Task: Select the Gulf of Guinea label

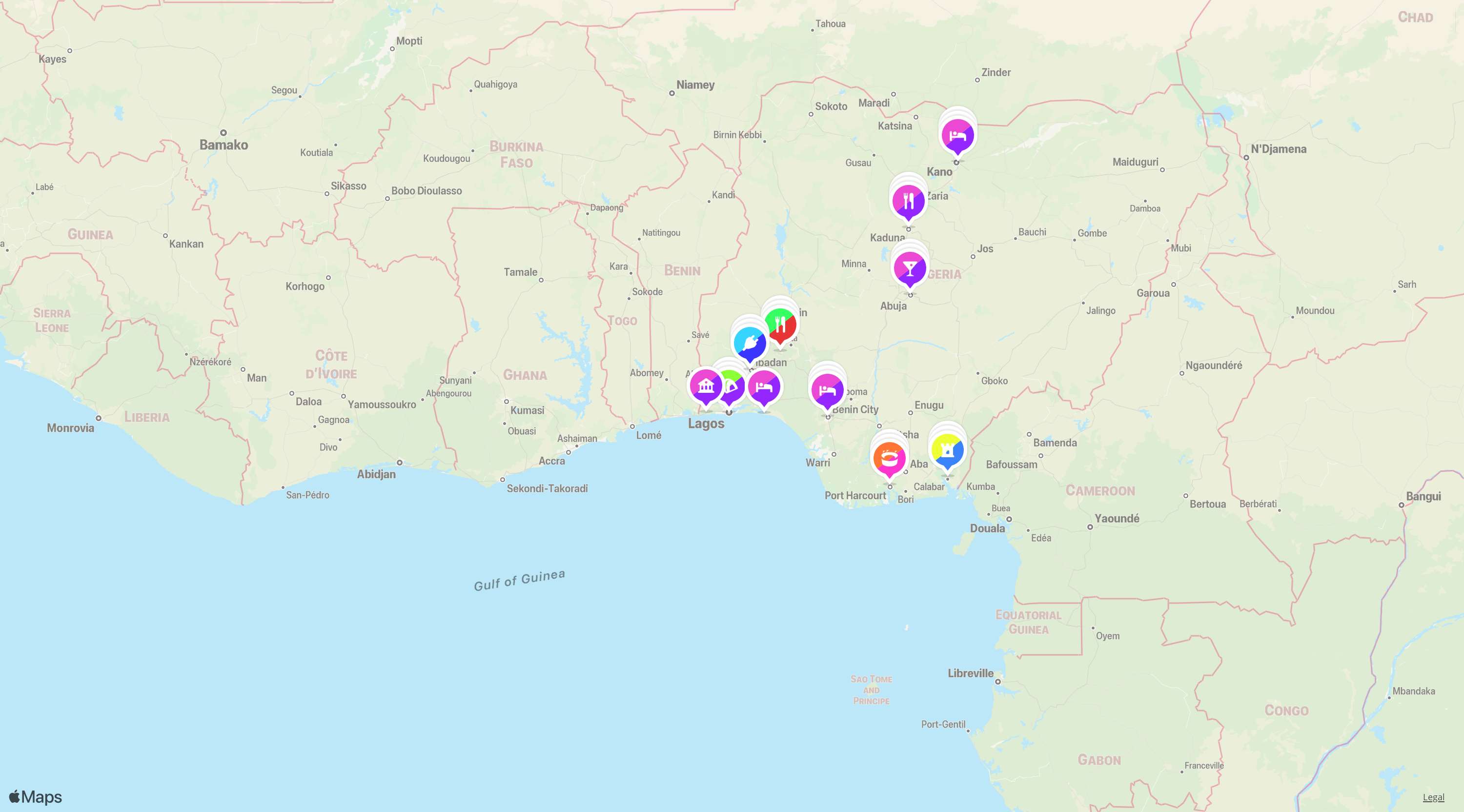Action: coord(519,580)
